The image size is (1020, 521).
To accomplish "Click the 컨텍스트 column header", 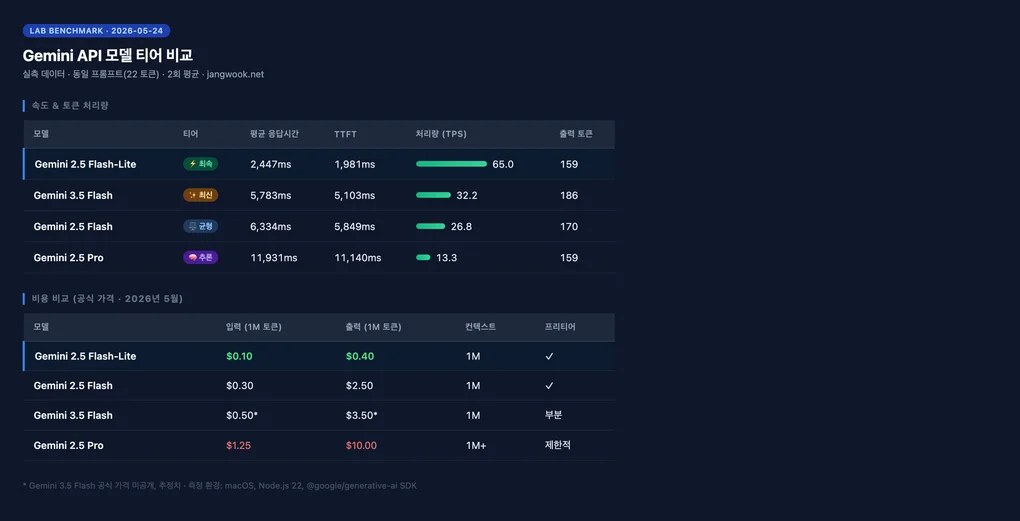I will [481, 327].
